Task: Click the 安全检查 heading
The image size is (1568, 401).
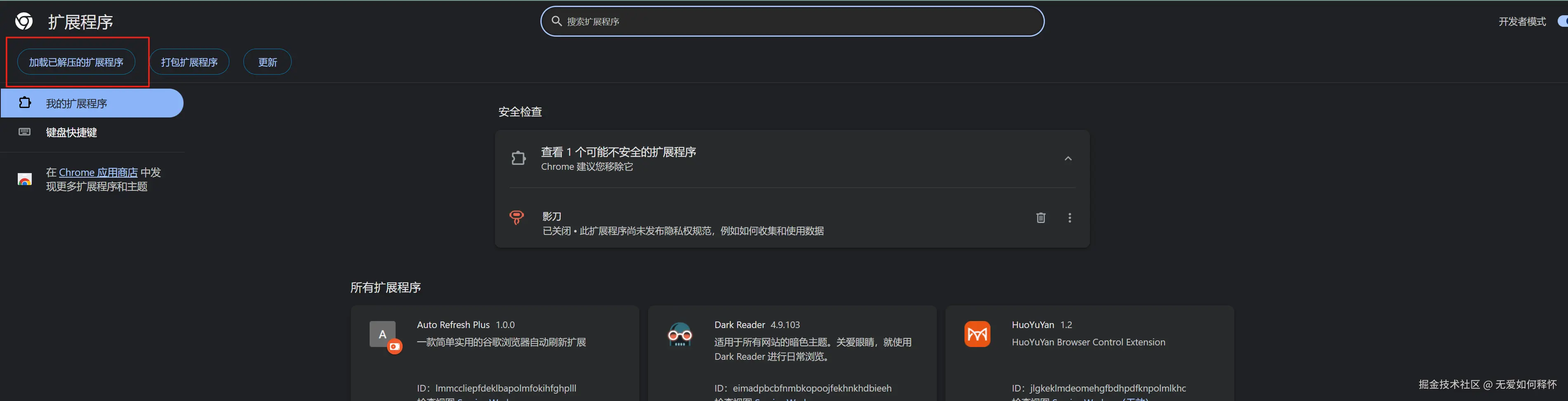Action: [520, 111]
